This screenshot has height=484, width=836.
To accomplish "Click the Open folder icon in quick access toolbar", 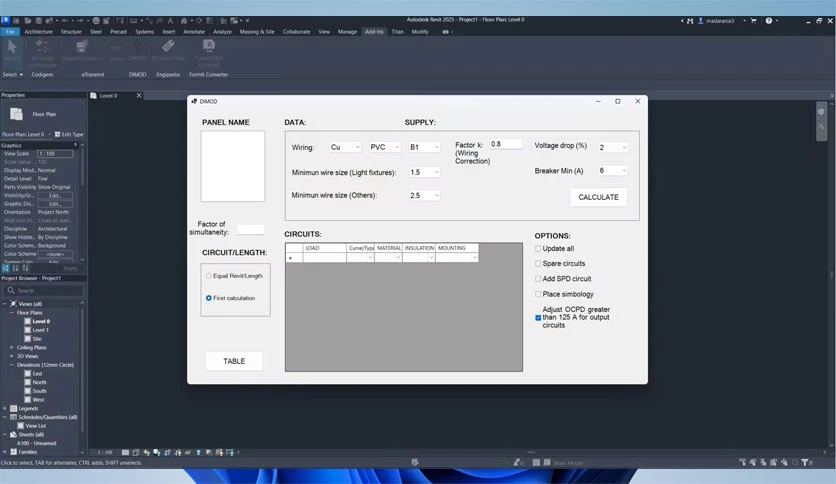I will pyautogui.click(x=28, y=21).
